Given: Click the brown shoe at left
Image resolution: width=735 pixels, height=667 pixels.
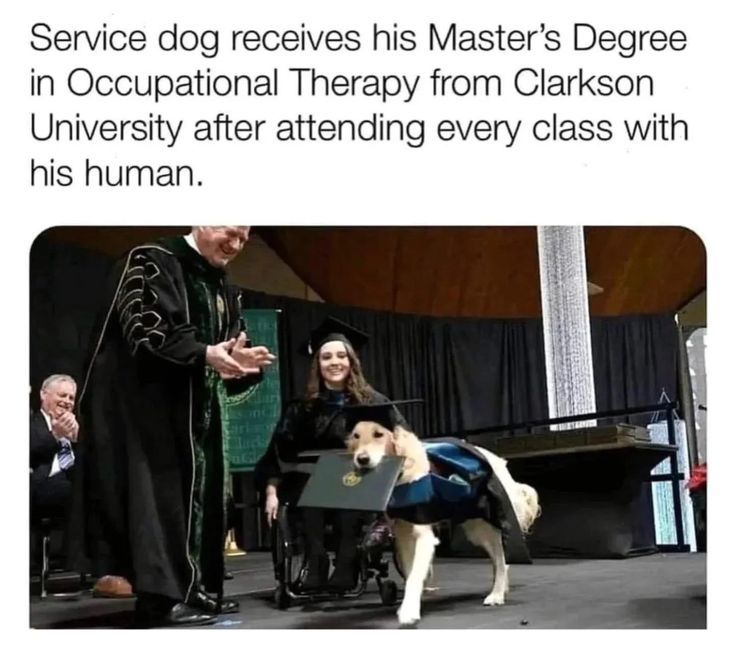Looking at the screenshot, I should [x=112, y=586].
